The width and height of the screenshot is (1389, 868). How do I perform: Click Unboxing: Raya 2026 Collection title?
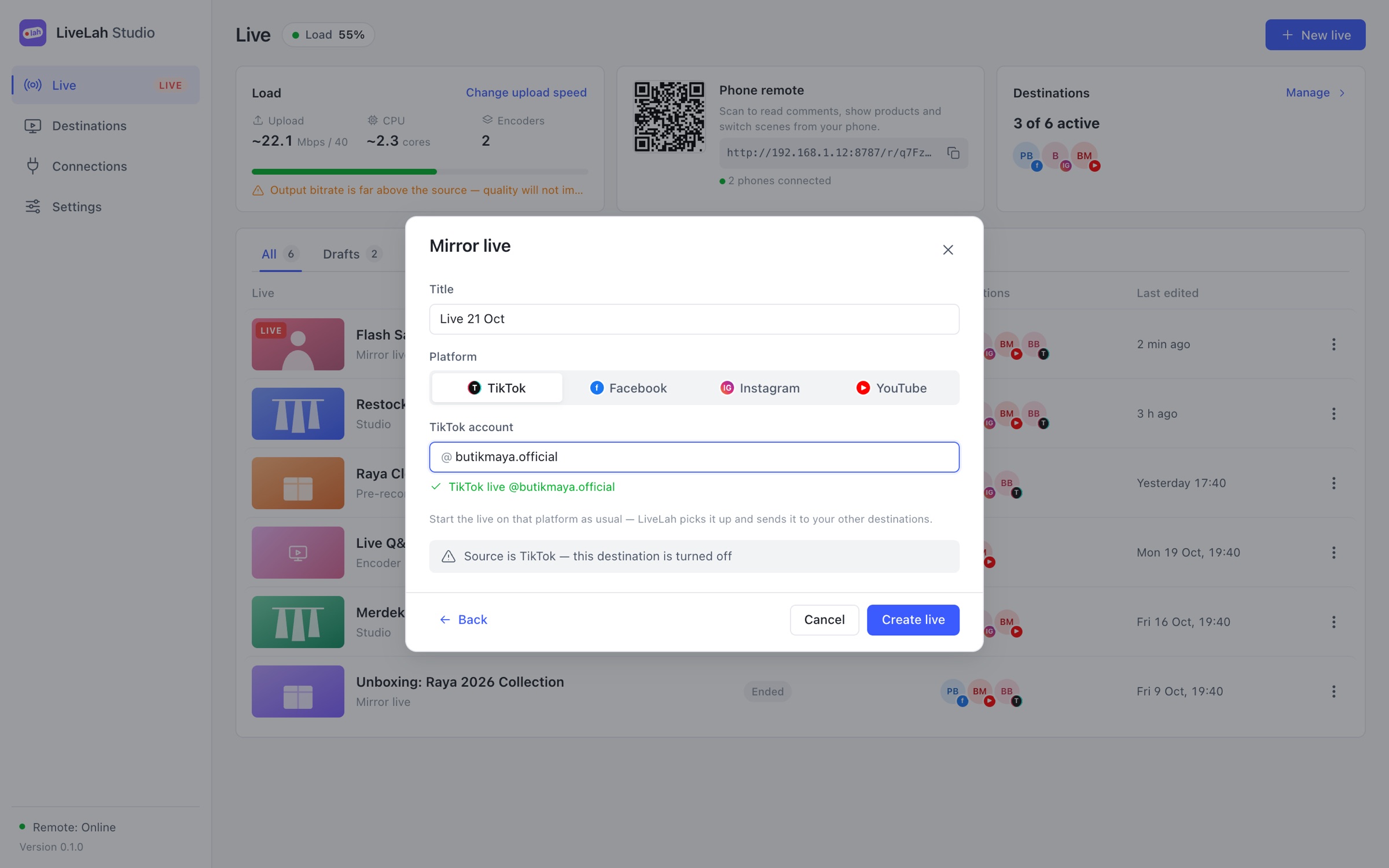point(460,682)
